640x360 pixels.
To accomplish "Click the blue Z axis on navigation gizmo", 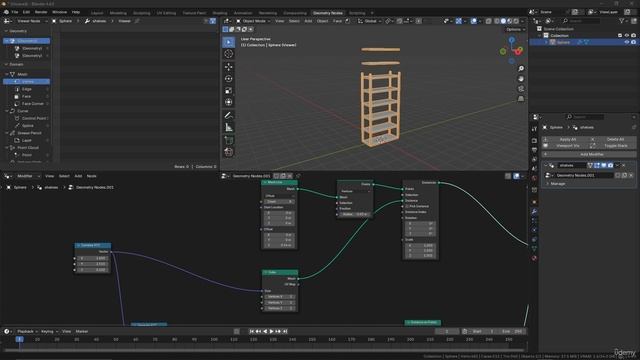I will (x=511, y=40).
